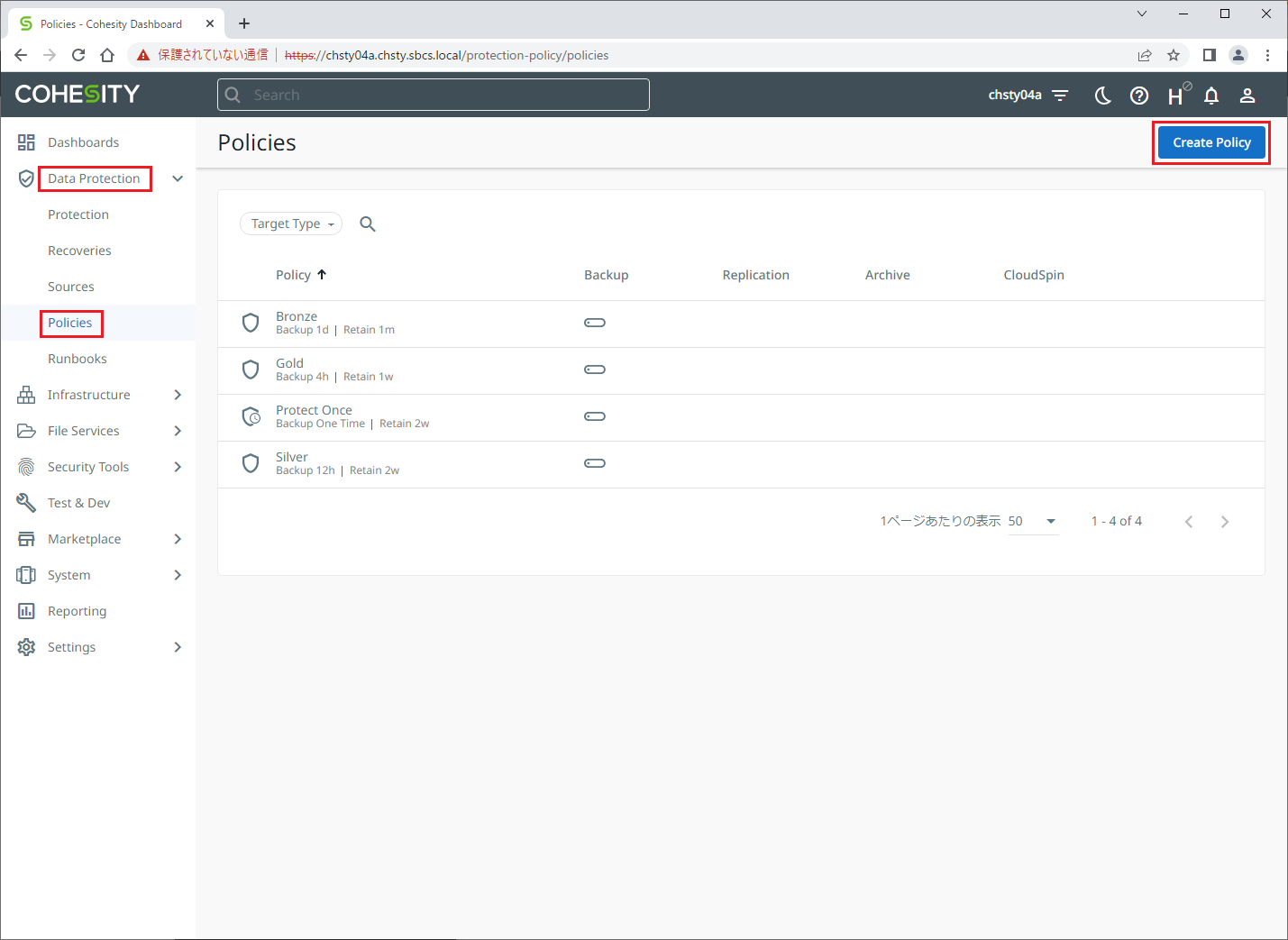Click the Bronze policy shield icon

coord(251,323)
